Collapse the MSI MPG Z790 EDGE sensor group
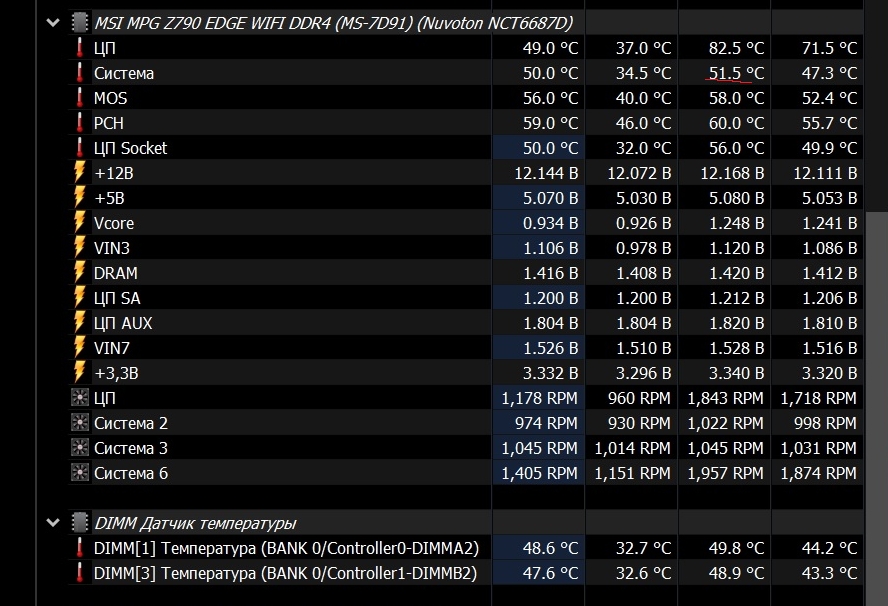 coord(53,23)
